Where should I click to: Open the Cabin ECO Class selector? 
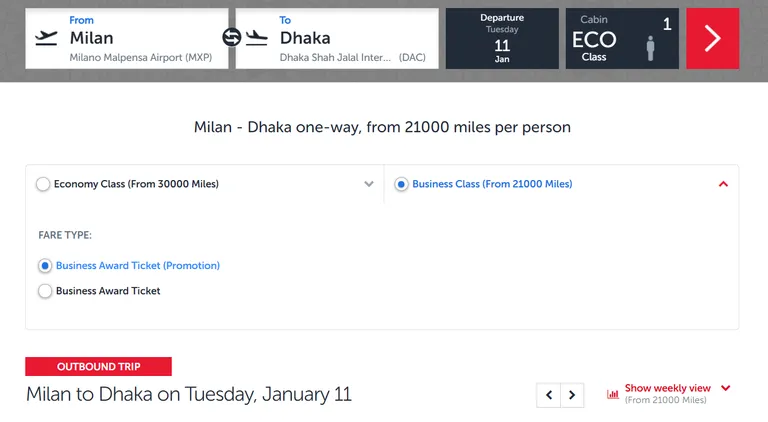622,38
